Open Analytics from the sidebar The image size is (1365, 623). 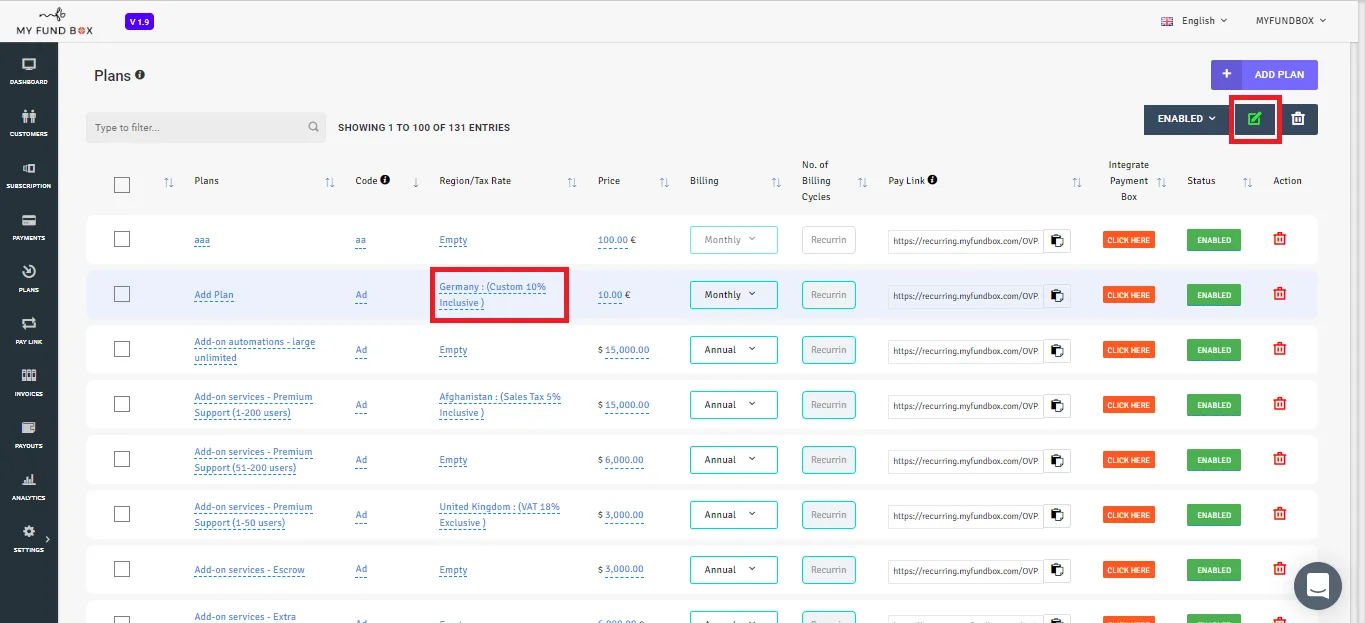29,487
